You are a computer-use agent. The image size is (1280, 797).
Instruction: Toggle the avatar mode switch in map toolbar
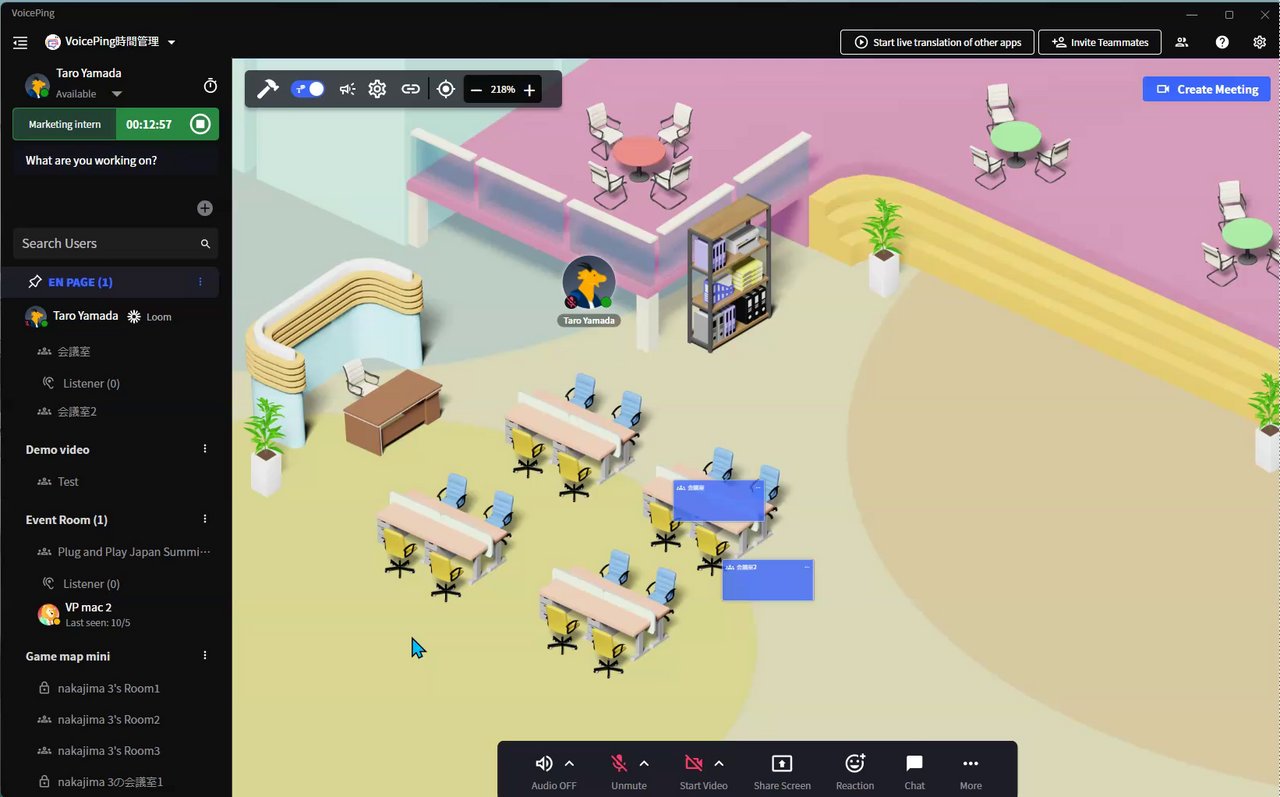click(308, 89)
